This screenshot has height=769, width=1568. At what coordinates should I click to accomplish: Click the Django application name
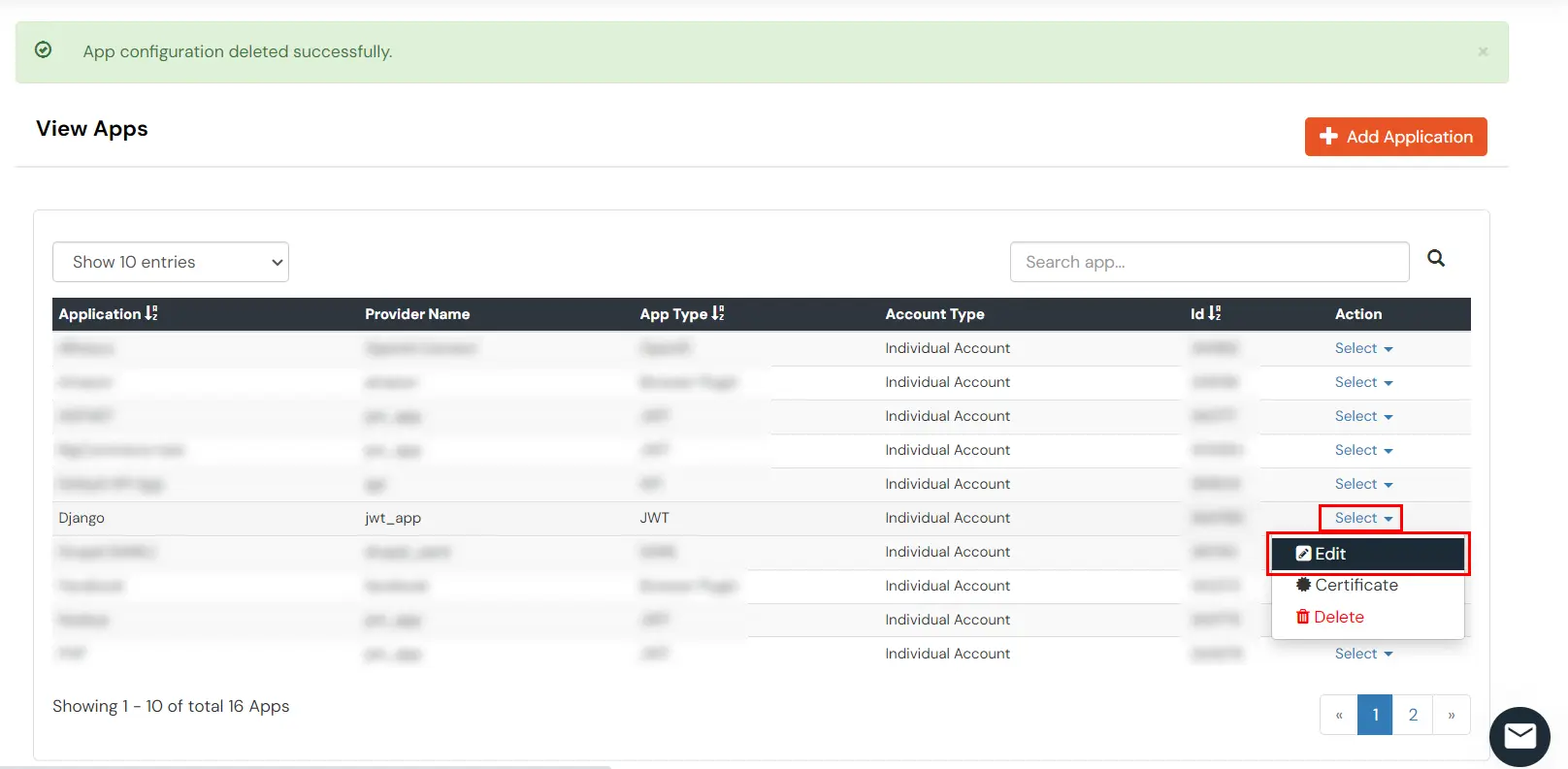click(x=82, y=518)
